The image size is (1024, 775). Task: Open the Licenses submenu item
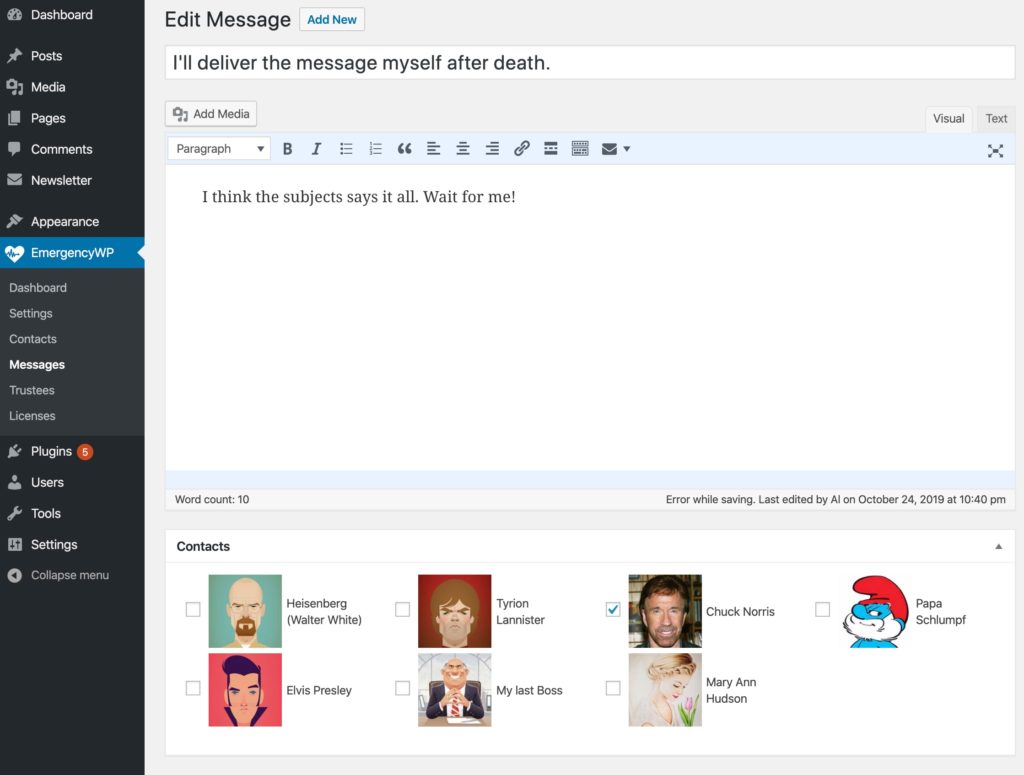32,416
